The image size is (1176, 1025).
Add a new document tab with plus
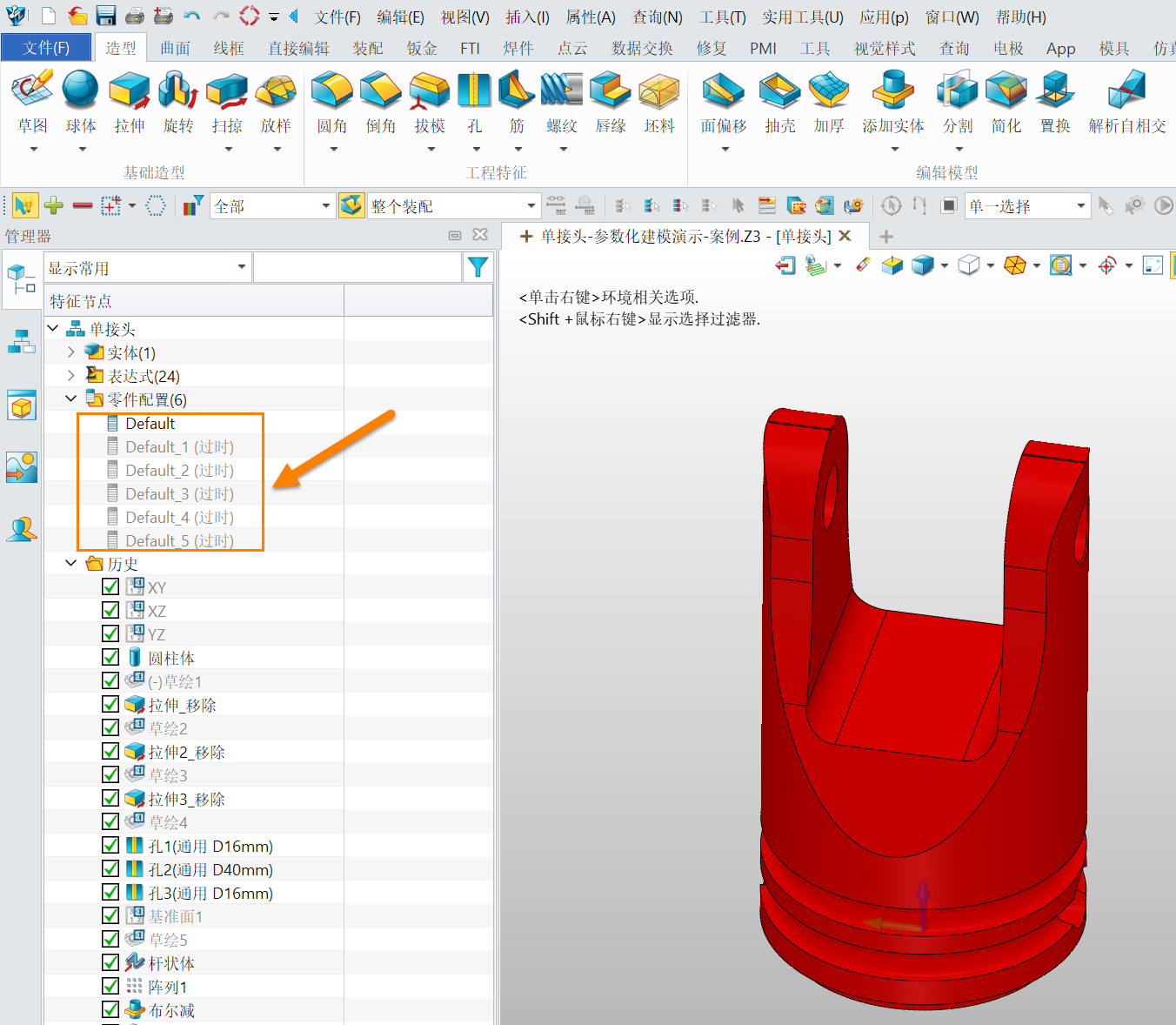click(x=886, y=237)
